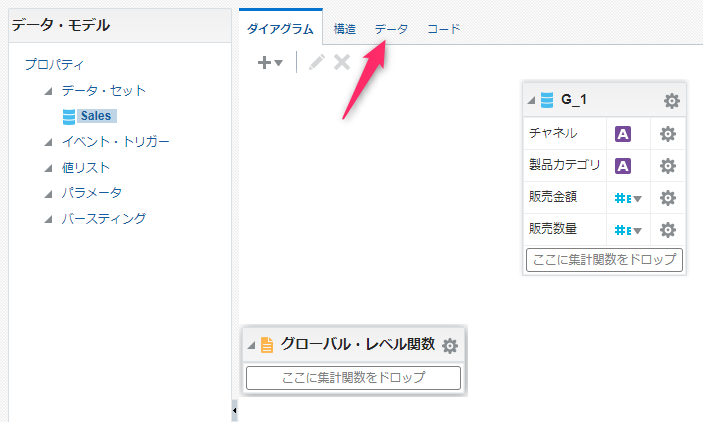Switch to the コード tab
The height and width of the screenshot is (422, 703).
point(444,29)
